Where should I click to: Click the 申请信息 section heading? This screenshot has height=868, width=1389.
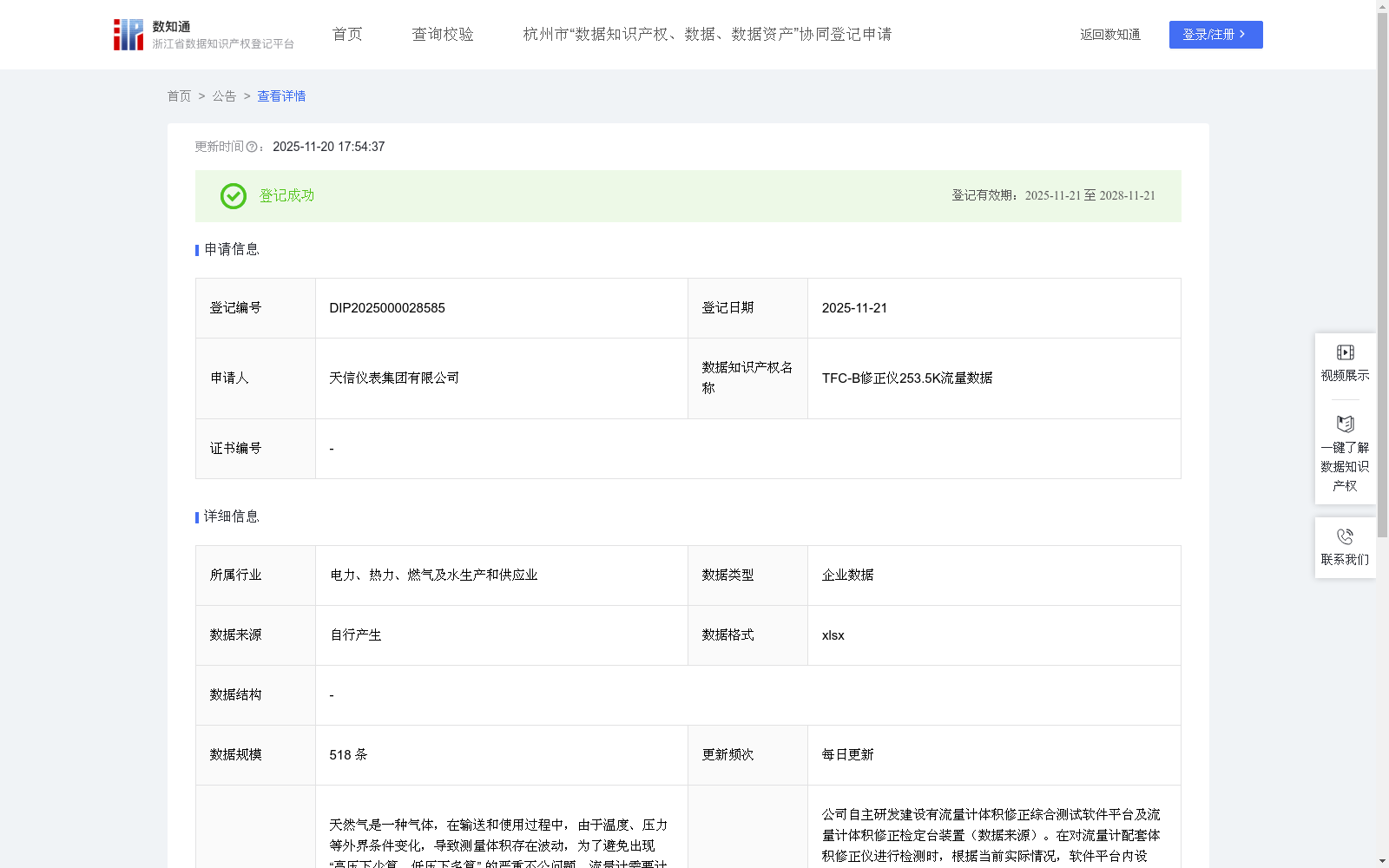pos(231,250)
